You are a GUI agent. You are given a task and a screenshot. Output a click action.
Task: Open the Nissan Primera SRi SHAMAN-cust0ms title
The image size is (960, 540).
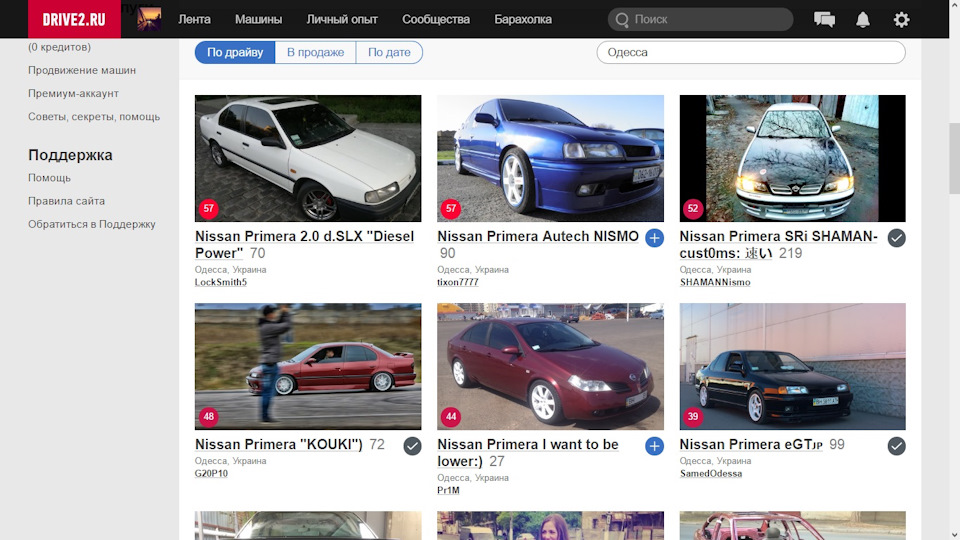pyautogui.click(x=779, y=244)
